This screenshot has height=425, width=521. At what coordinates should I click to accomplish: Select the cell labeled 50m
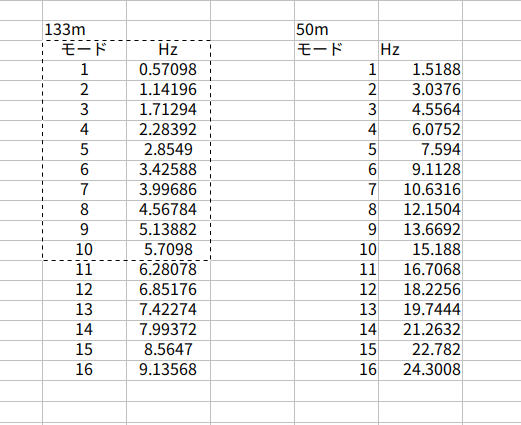(337, 30)
